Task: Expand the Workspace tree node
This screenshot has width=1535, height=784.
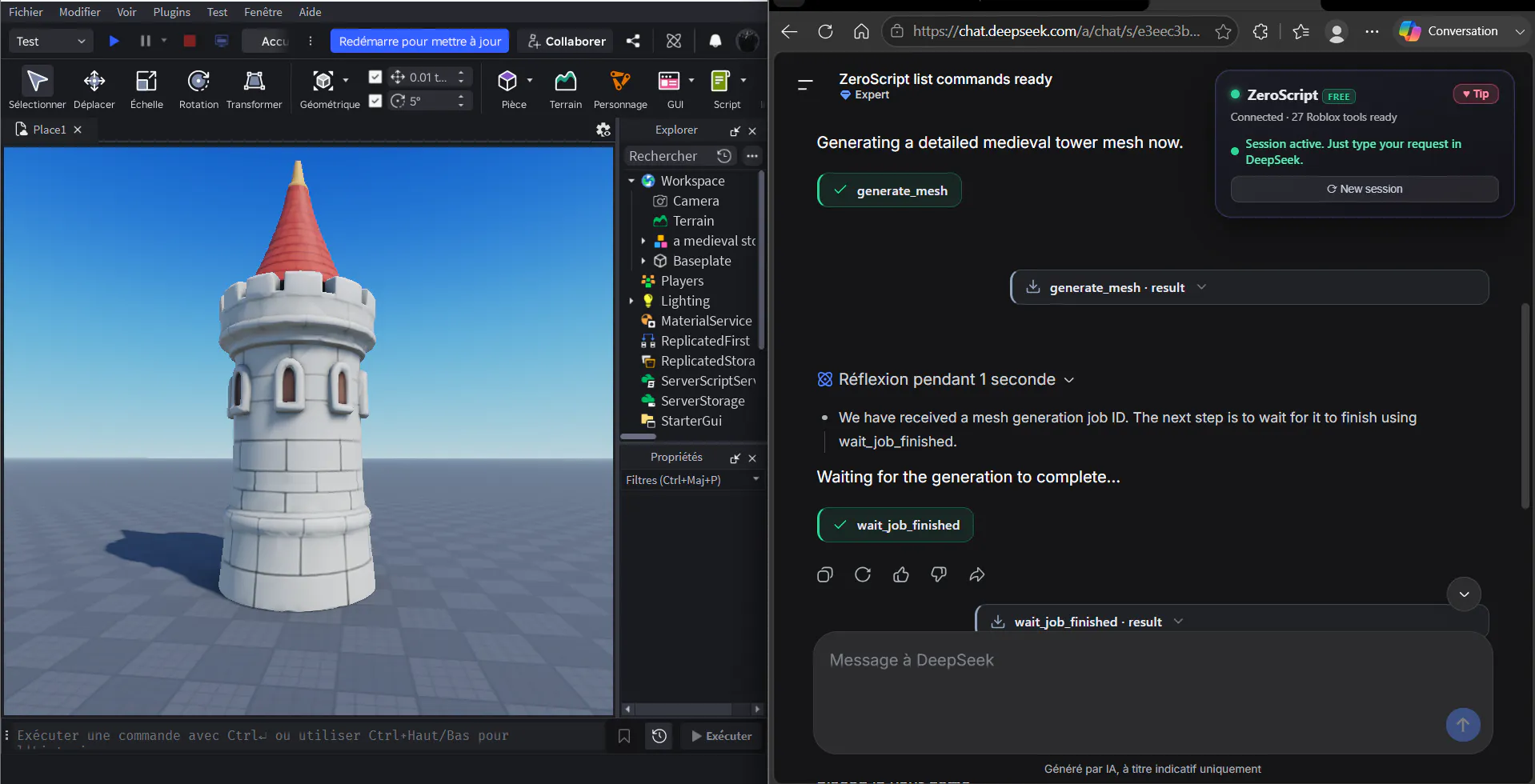Action: [631, 181]
